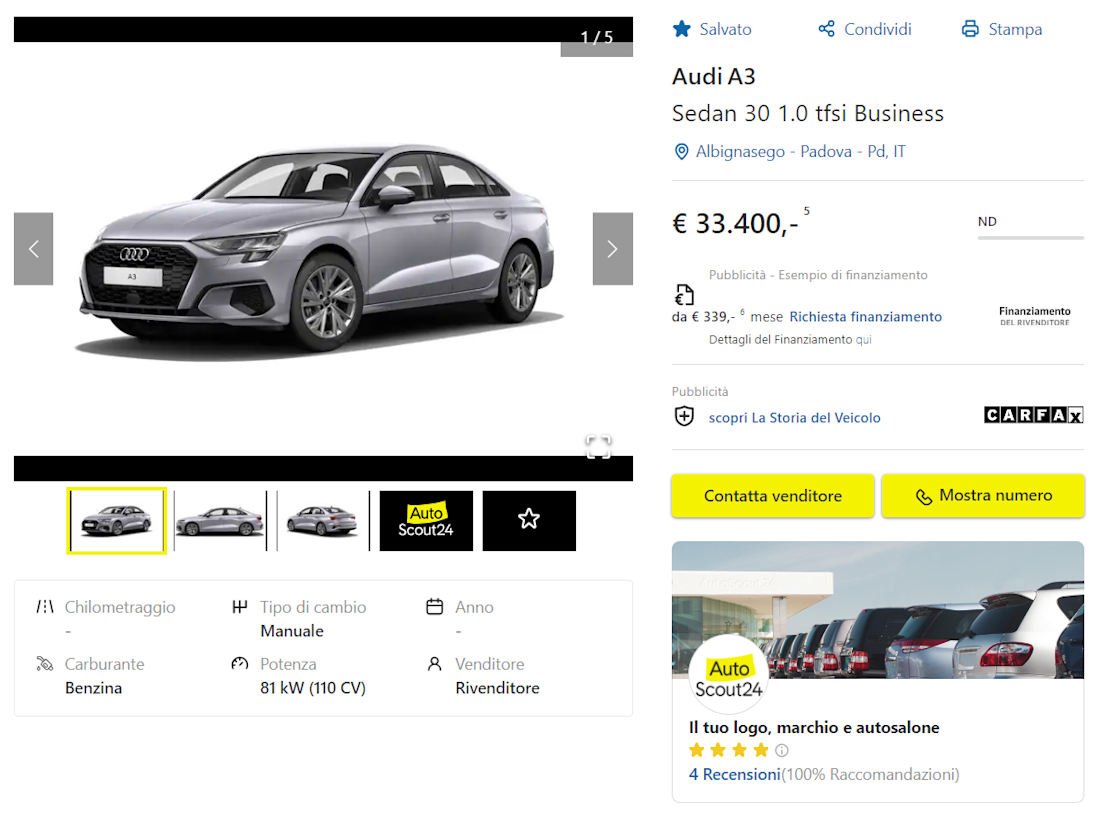The image size is (1100, 814).
Task: Click the Condividi share icon
Action: (826, 29)
